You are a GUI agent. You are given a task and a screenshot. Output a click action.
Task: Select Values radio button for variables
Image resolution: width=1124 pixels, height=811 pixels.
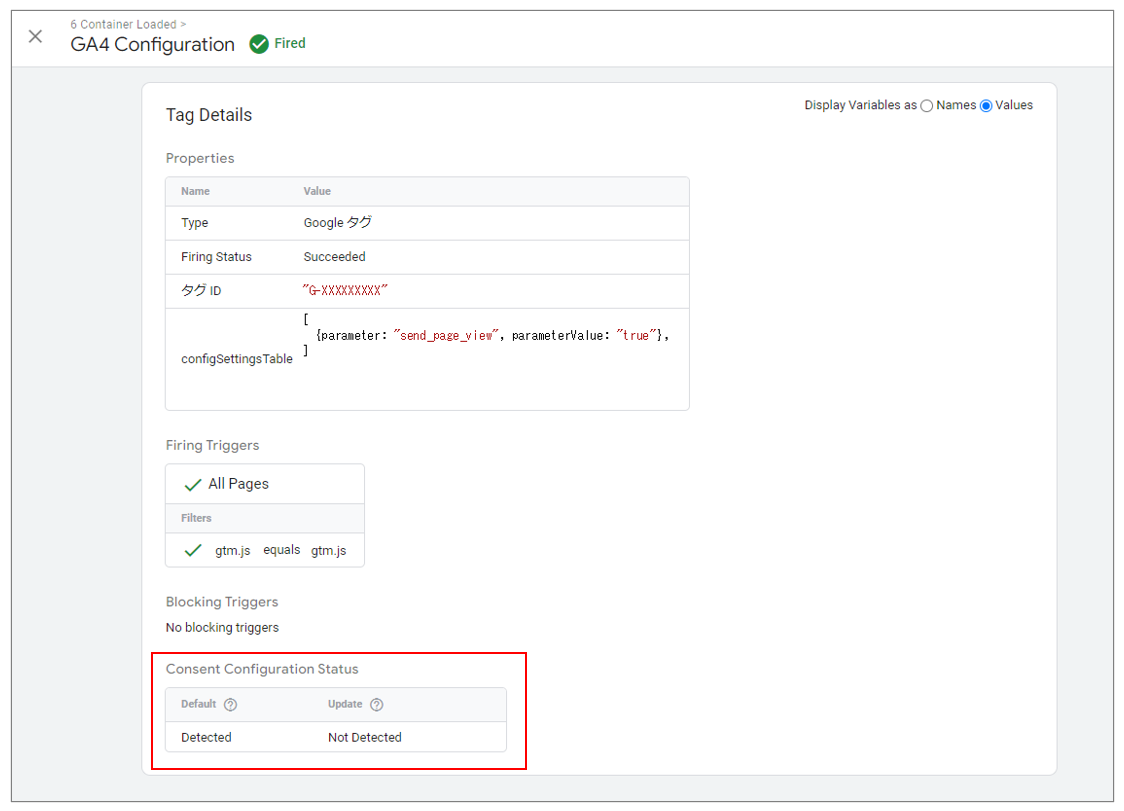tap(986, 105)
